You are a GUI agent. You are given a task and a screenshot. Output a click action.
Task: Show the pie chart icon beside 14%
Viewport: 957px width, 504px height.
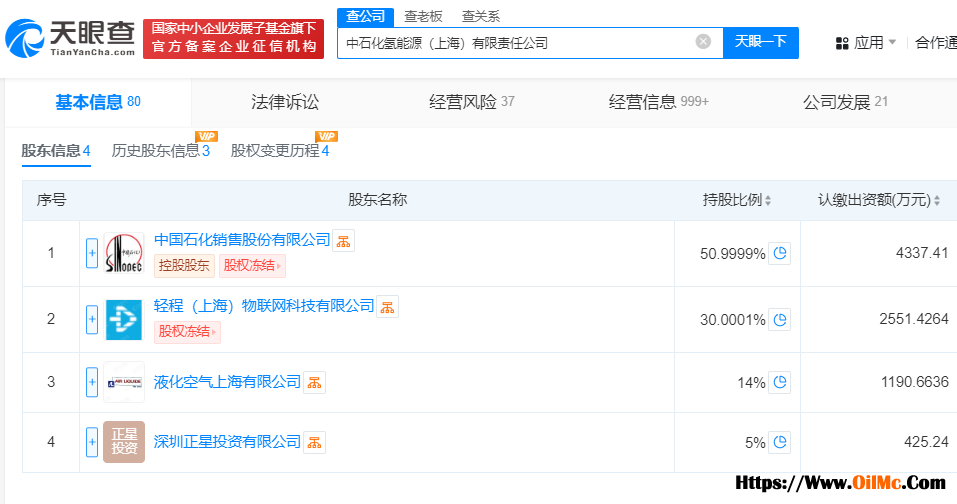[x=780, y=382]
